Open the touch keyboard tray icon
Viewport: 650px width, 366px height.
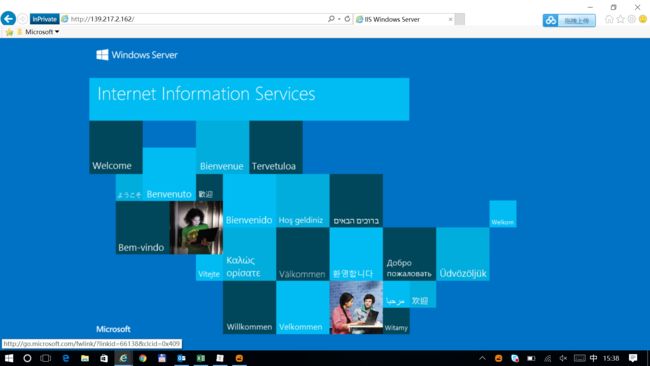pyautogui.click(x=579, y=358)
